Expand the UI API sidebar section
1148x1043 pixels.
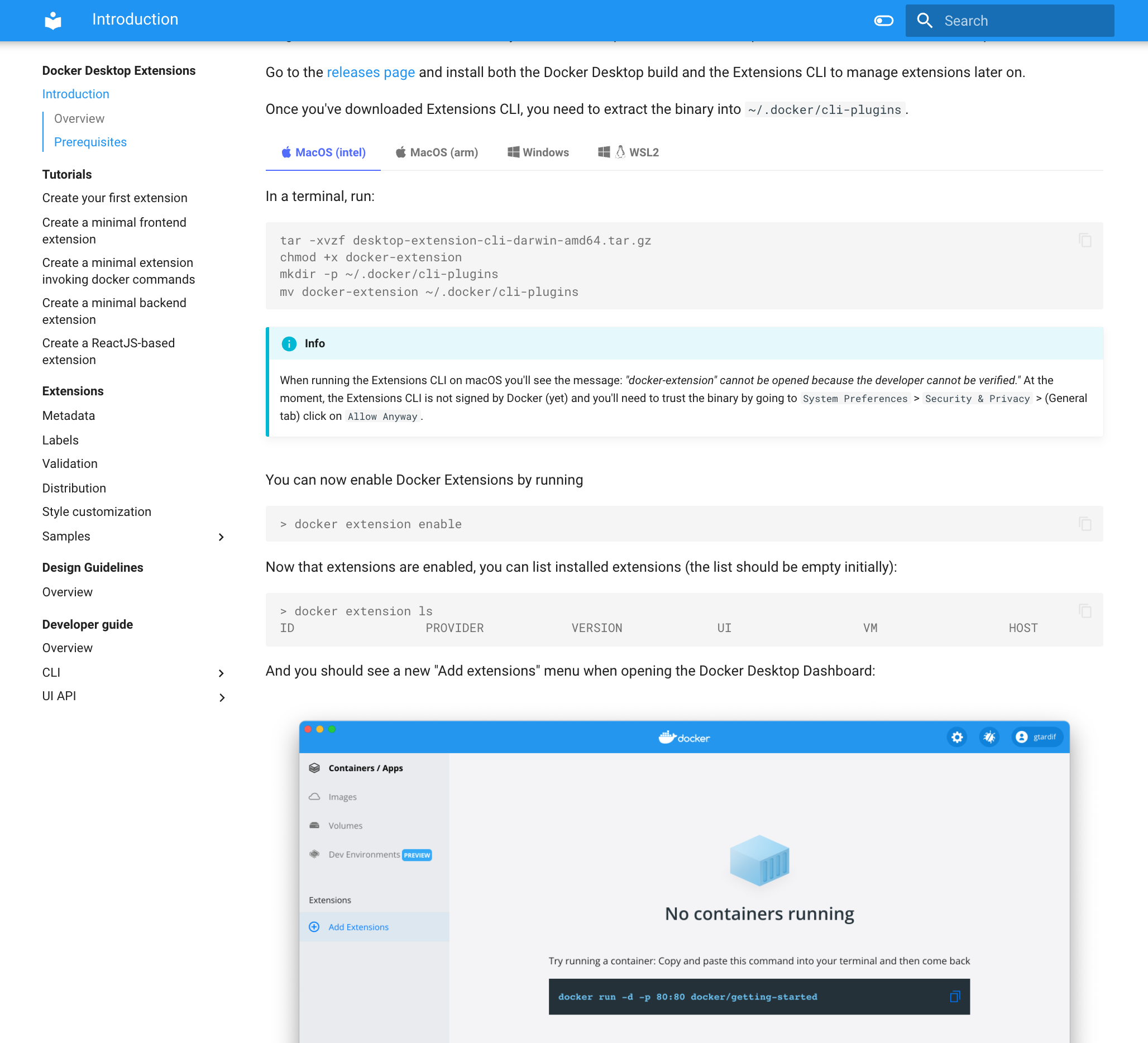click(221, 697)
